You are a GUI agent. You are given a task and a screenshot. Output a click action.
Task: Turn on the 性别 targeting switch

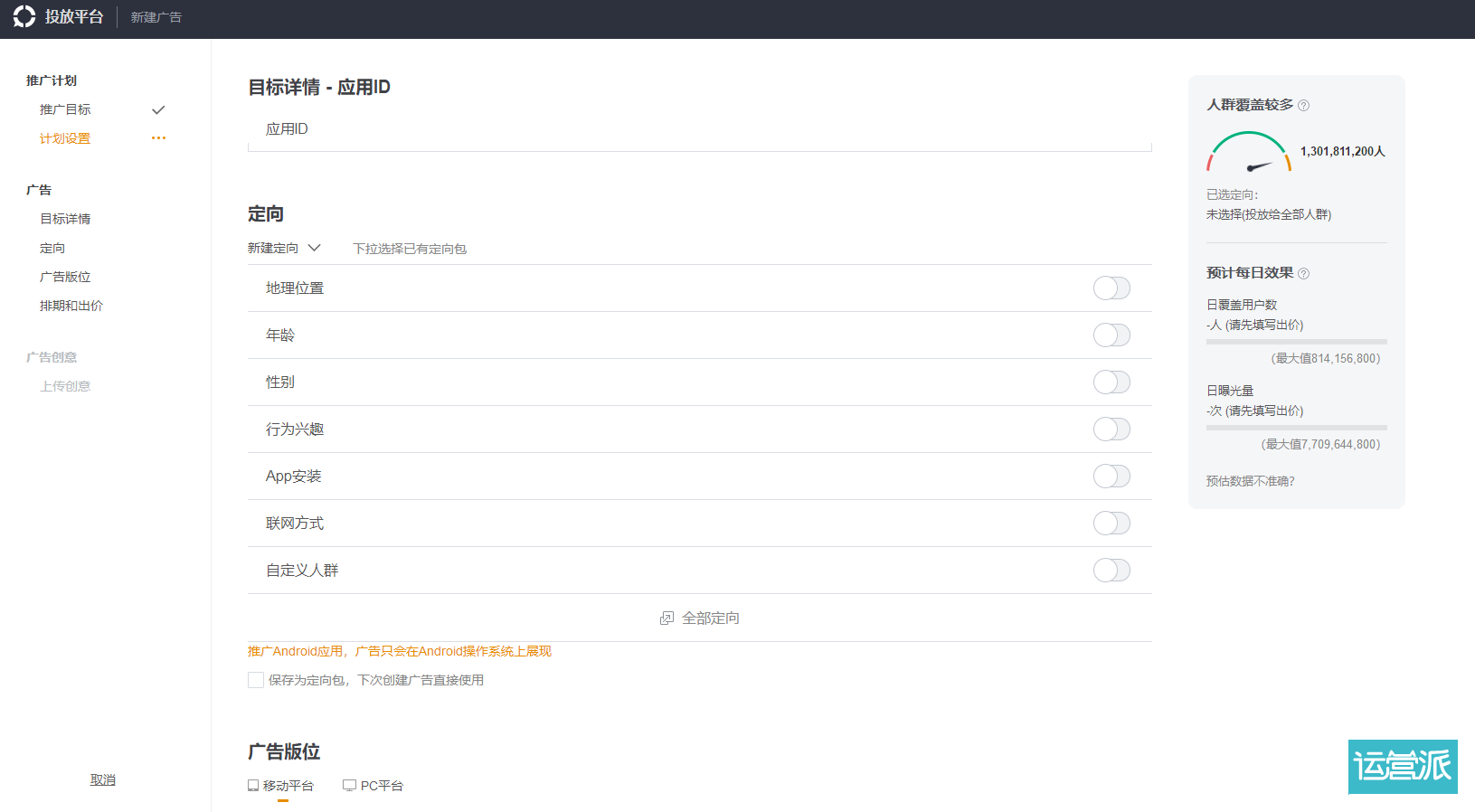pos(1111,382)
